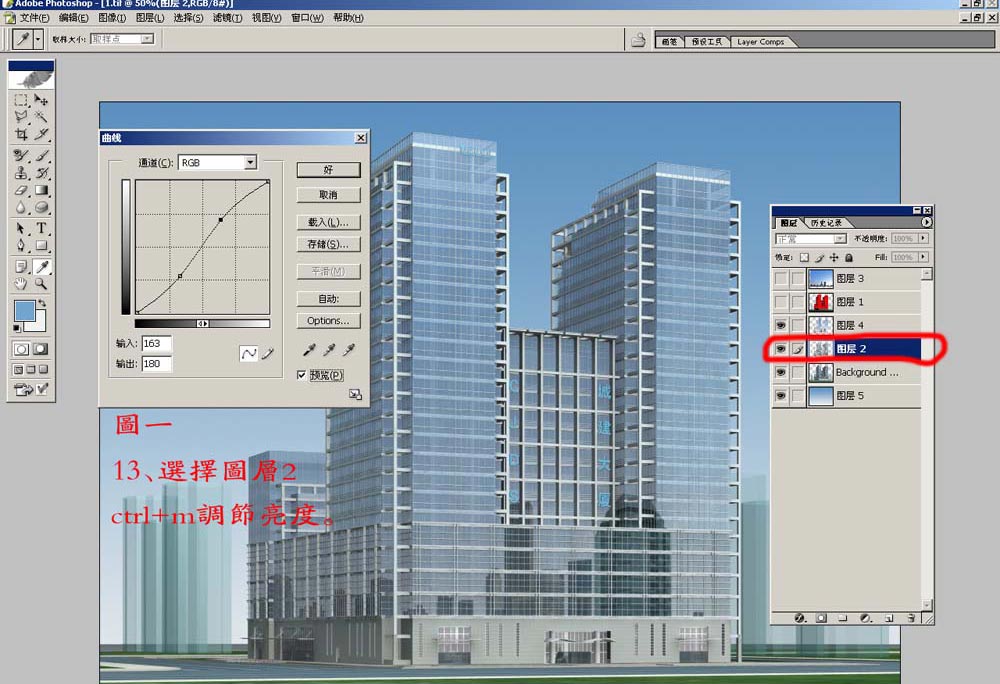Image resolution: width=1000 pixels, height=684 pixels.
Task: Expand the Fill slider arrow
Action: coord(923,257)
